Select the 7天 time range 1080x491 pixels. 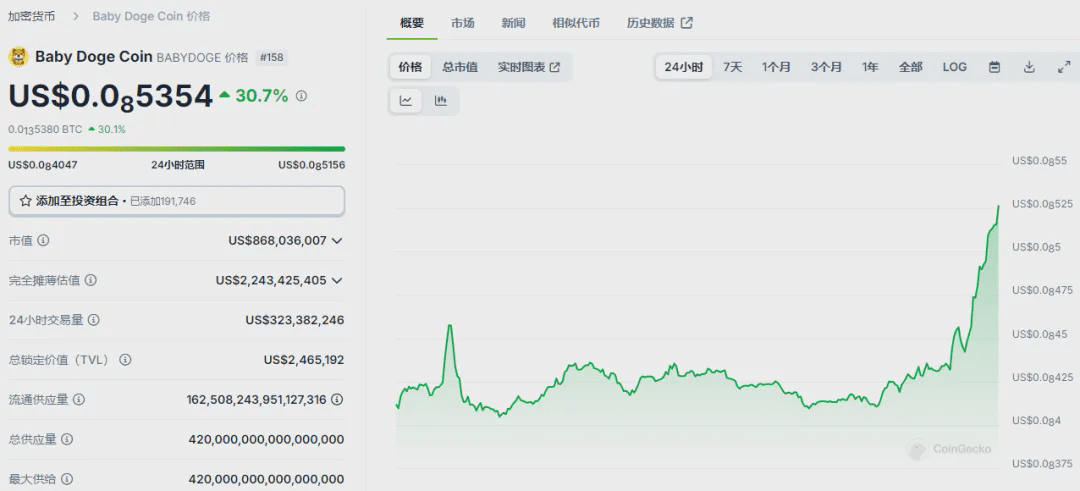(733, 67)
